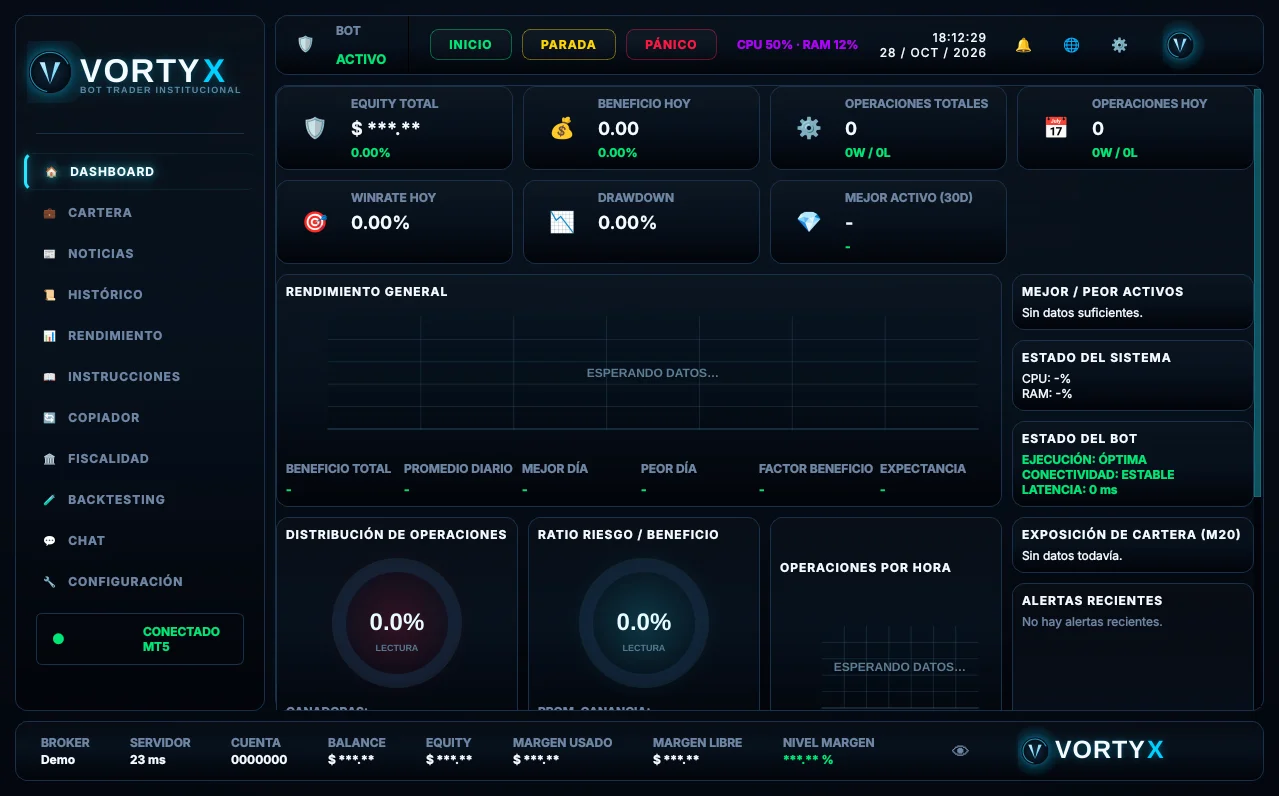Click the Rendimiento General chart area
The width and height of the screenshot is (1279, 796).
pos(652,373)
